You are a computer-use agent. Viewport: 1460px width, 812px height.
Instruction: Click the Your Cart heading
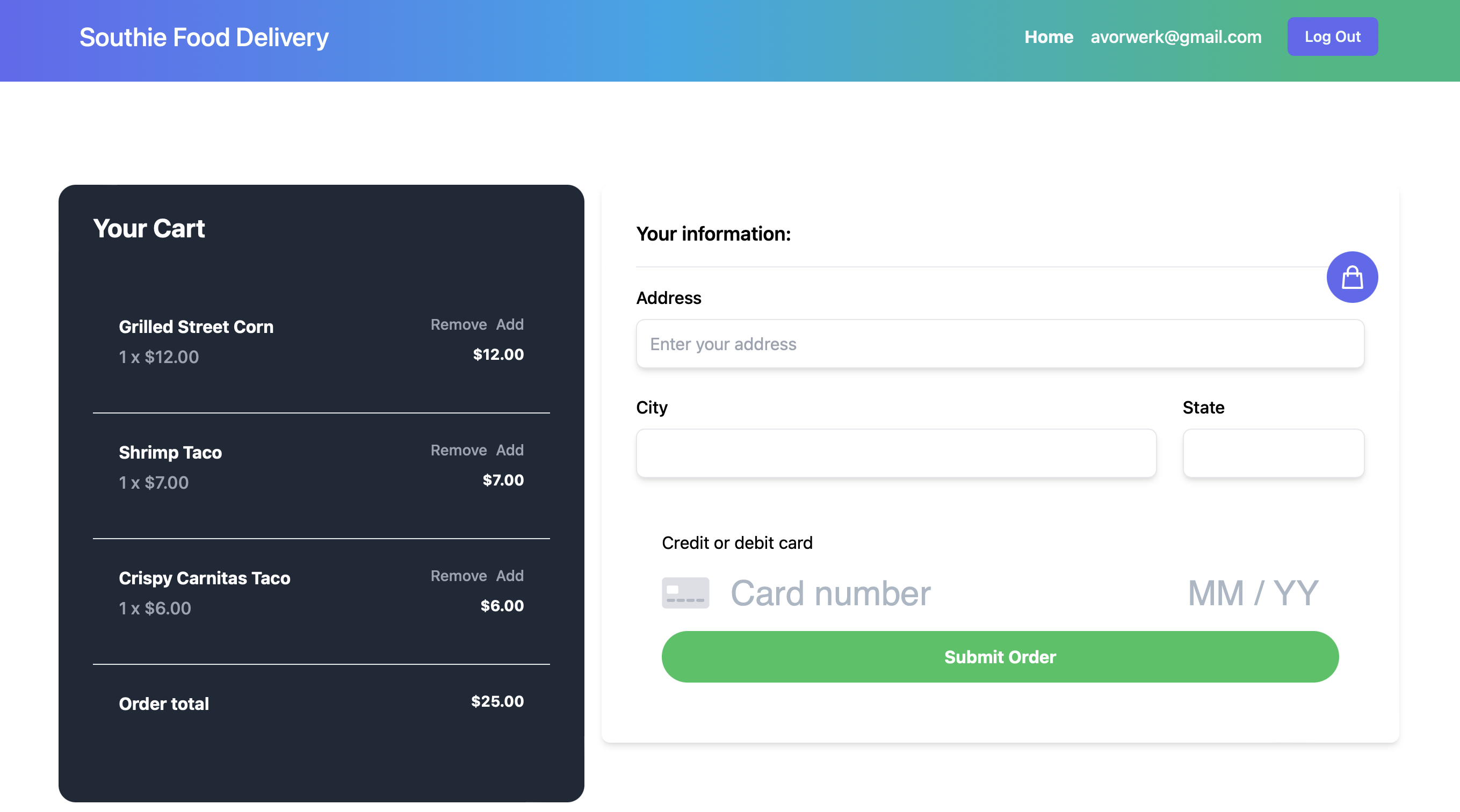149,228
